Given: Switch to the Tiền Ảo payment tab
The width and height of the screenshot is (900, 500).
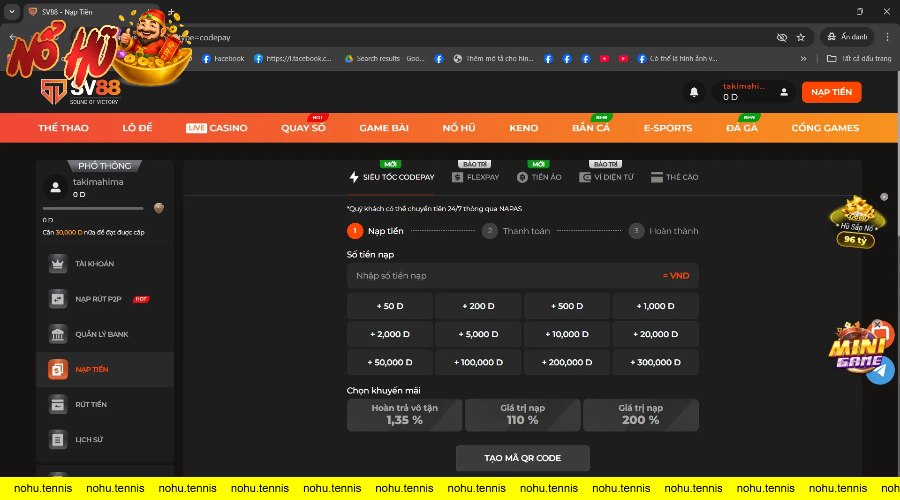Looking at the screenshot, I should (x=539, y=177).
